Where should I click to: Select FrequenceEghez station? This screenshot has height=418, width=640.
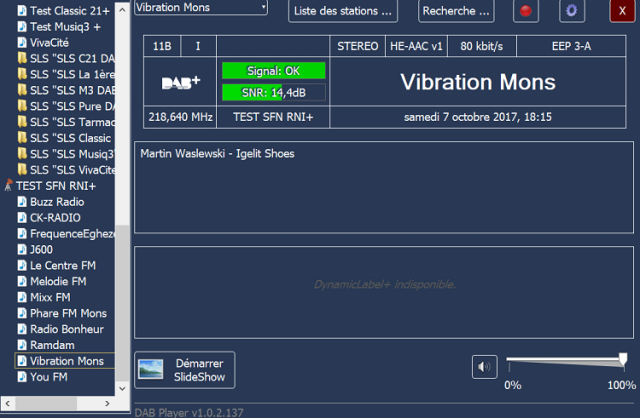pyautogui.click(x=66, y=233)
